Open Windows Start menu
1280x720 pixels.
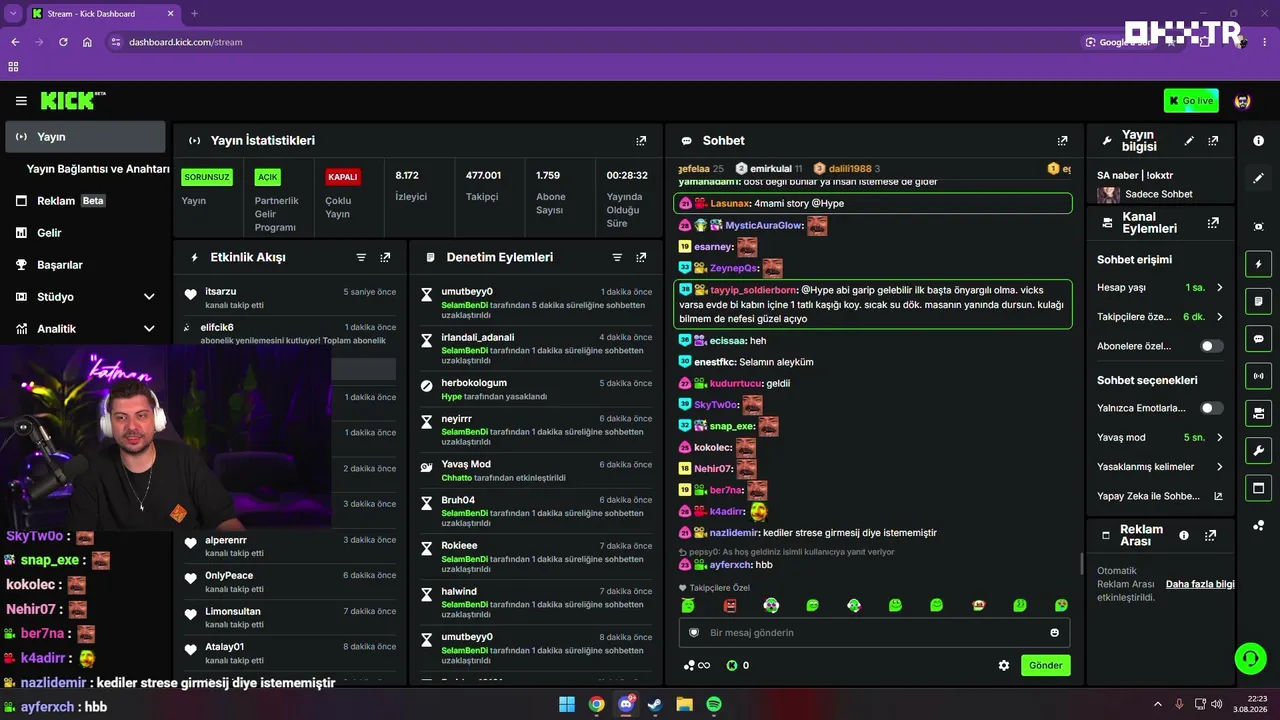tap(567, 704)
